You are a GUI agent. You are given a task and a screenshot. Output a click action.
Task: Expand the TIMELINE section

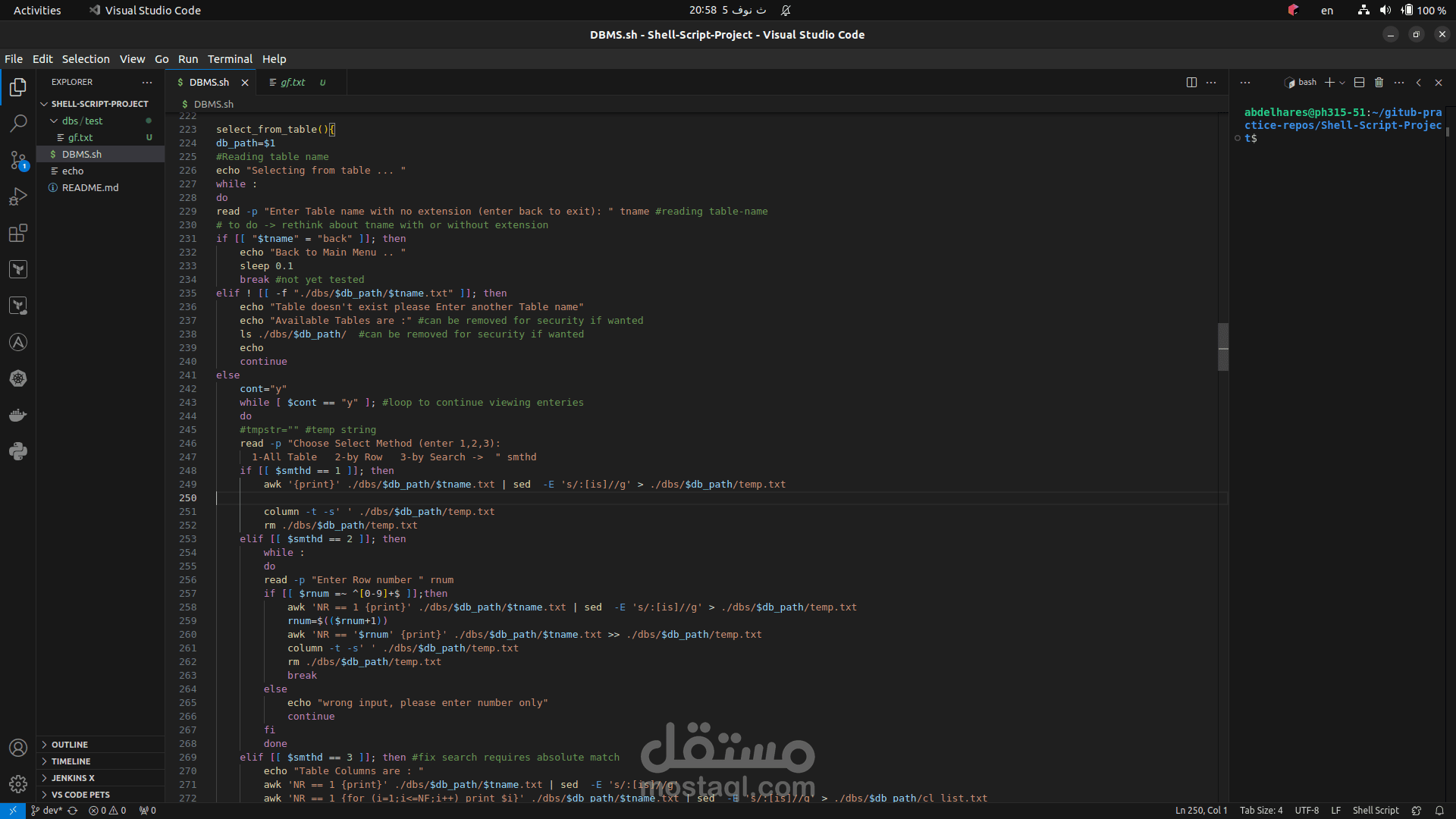(x=71, y=761)
